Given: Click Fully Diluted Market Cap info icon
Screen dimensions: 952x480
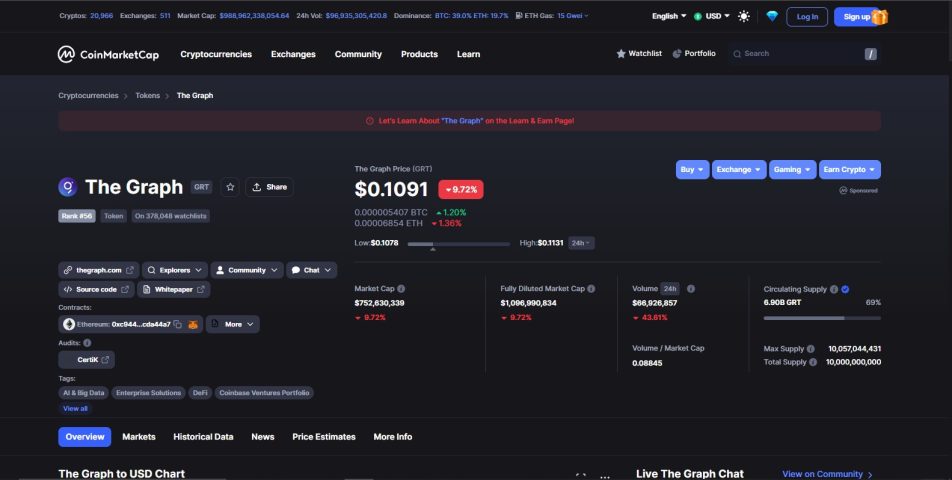Looking at the screenshot, I should click(x=591, y=289).
